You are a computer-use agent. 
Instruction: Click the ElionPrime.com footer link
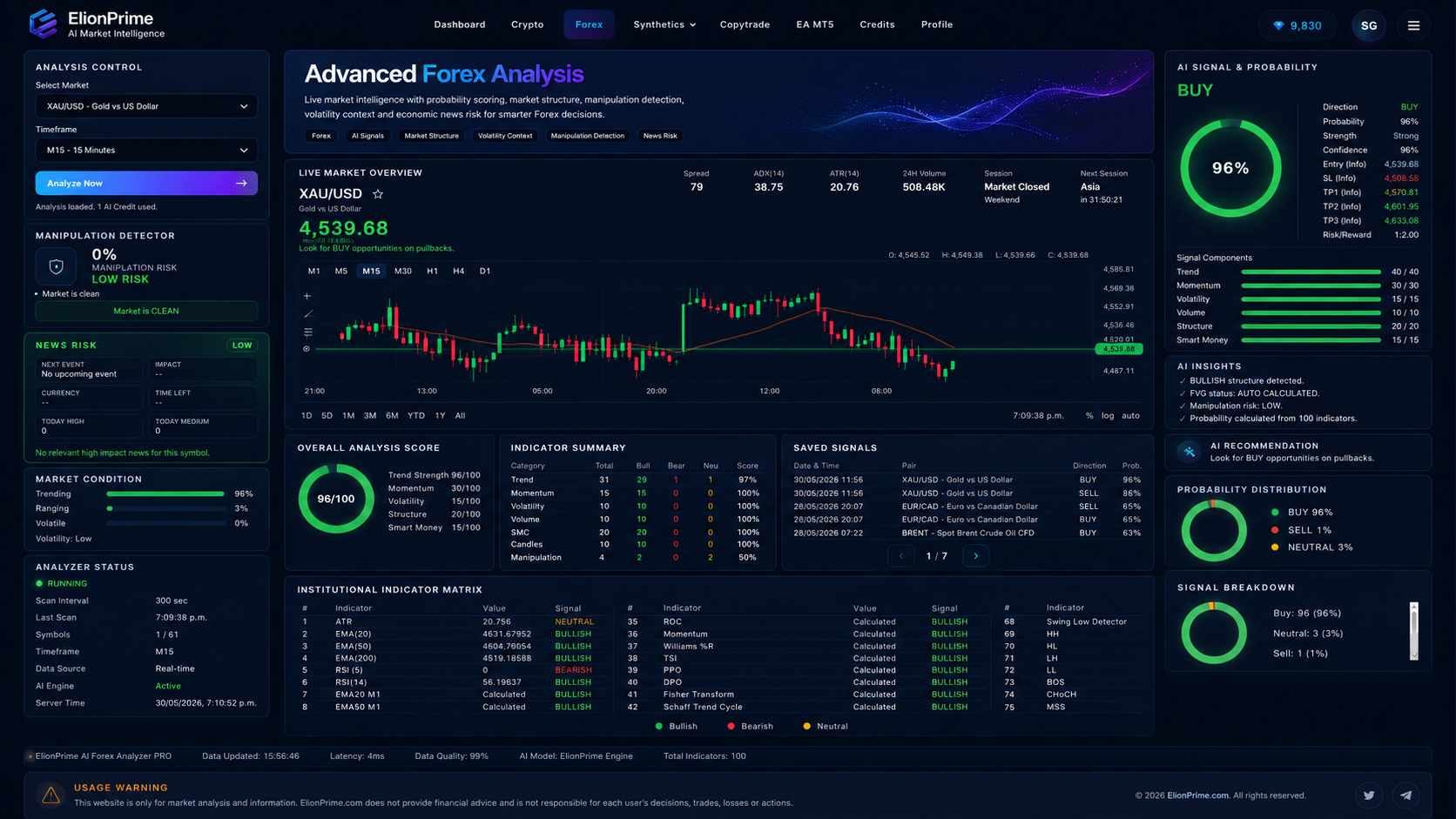click(x=1198, y=796)
